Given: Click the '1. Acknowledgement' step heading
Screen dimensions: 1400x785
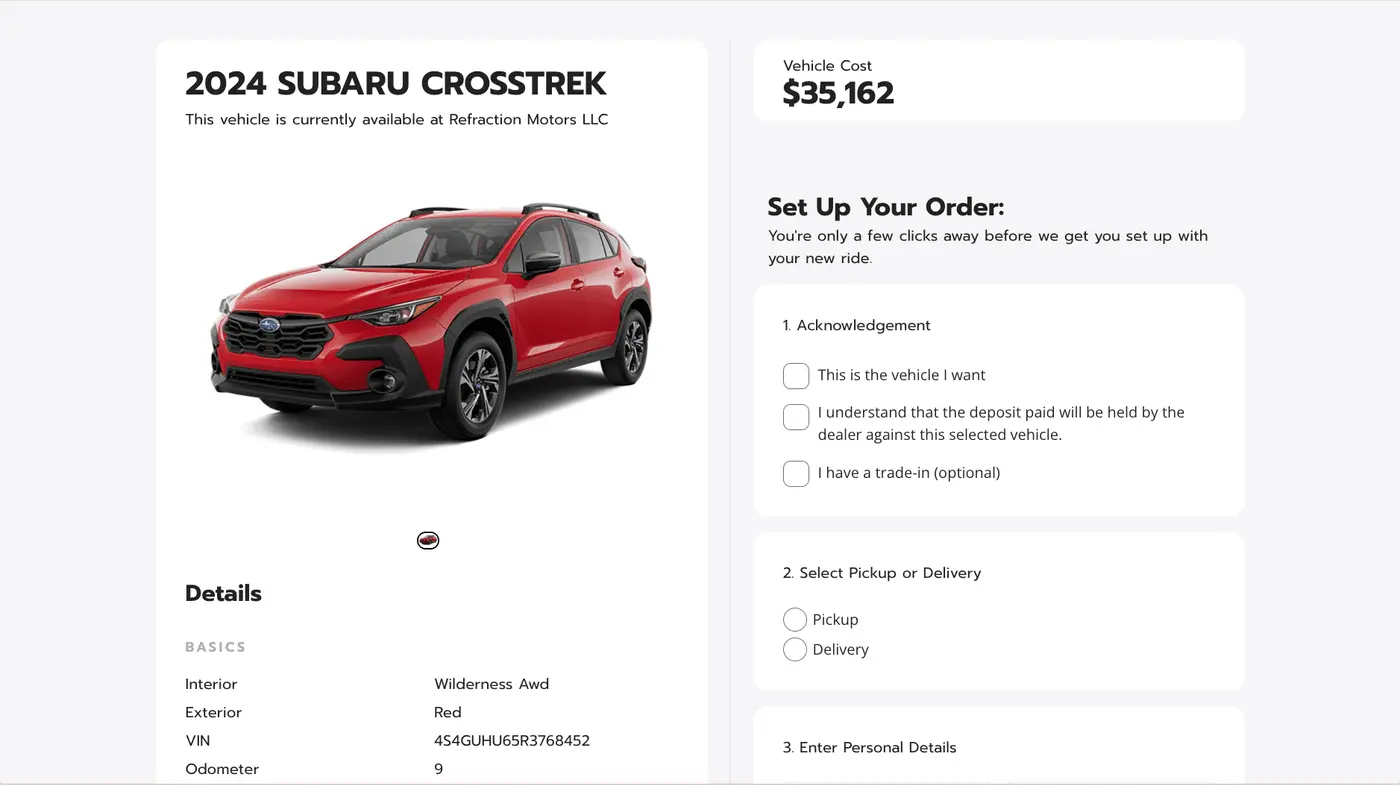Looking at the screenshot, I should click(856, 325).
